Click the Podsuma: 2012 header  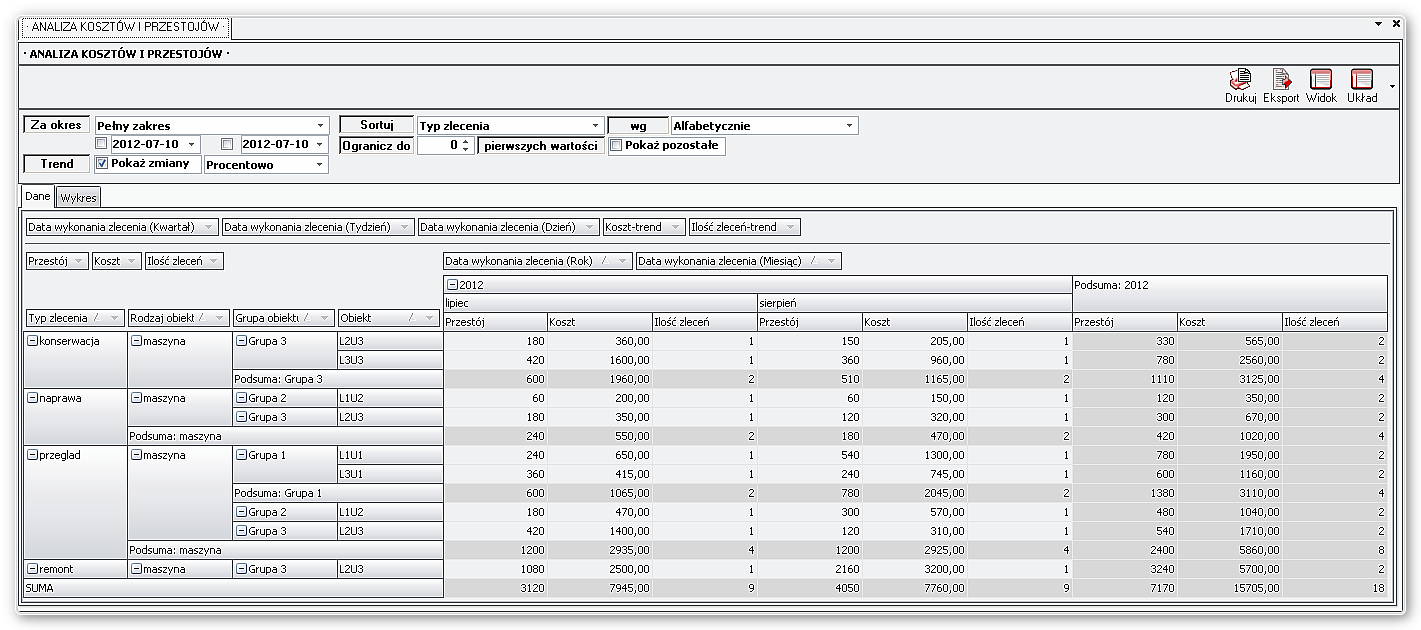(x=1229, y=293)
